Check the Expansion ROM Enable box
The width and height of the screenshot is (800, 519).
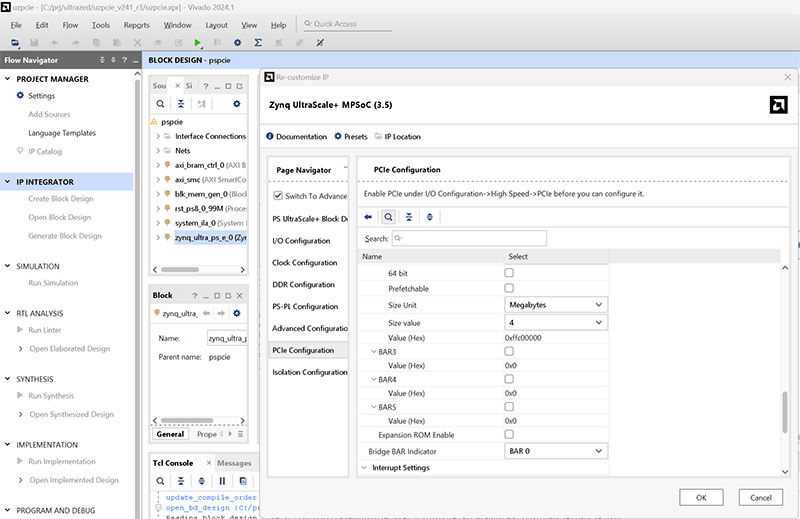click(509, 435)
